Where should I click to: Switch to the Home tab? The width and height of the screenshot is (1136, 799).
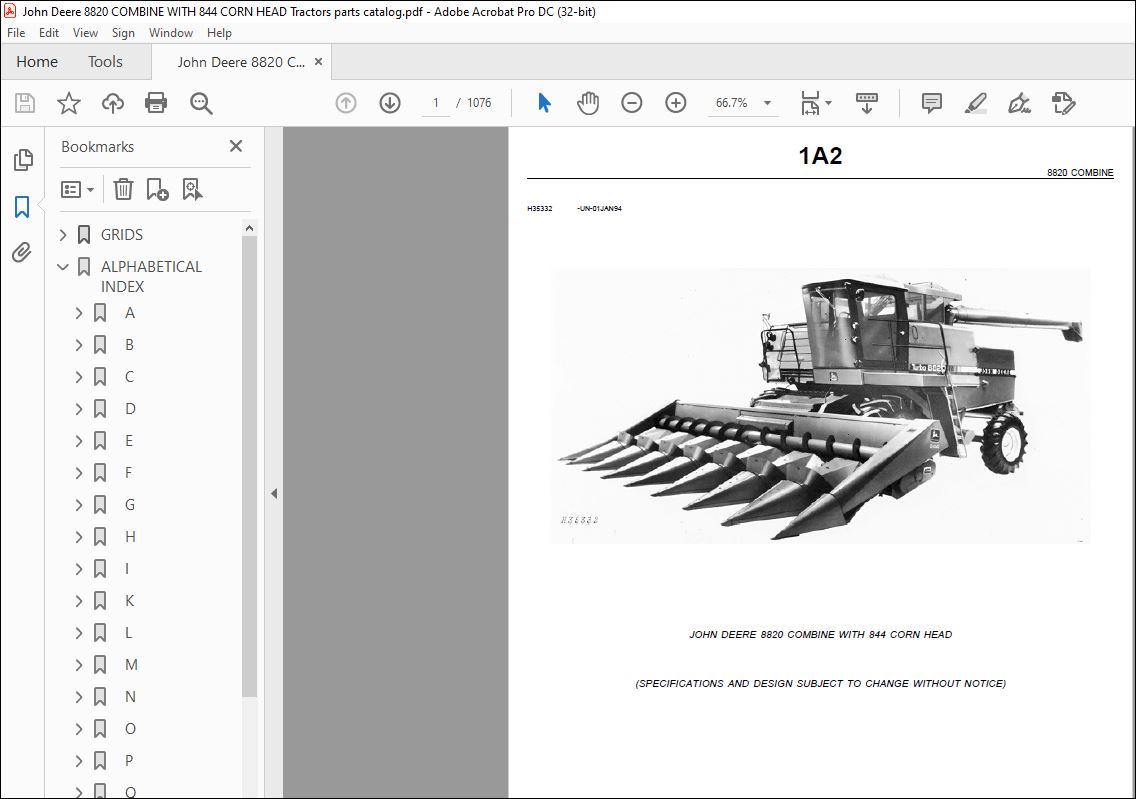tap(37, 62)
